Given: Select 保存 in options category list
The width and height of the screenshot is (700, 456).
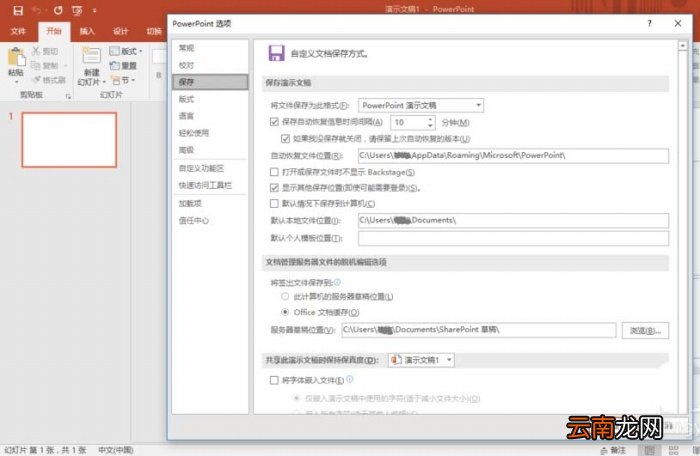Looking at the screenshot, I should [x=210, y=82].
